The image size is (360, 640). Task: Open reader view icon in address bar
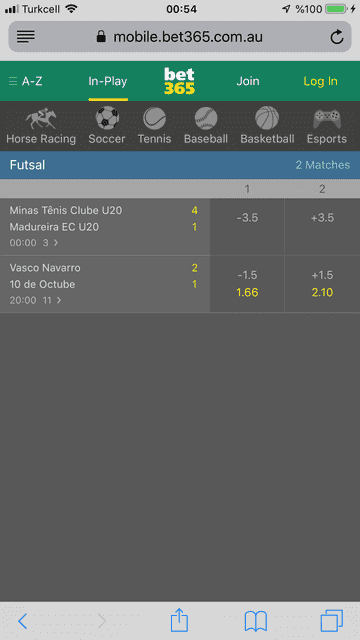coord(26,37)
